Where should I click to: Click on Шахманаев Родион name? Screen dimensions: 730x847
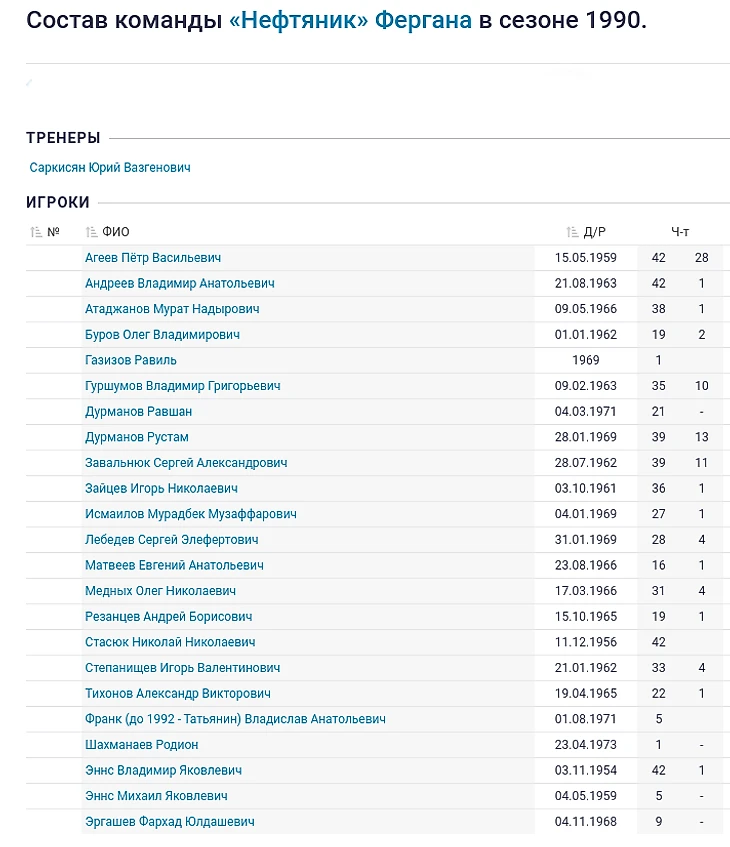point(142,745)
